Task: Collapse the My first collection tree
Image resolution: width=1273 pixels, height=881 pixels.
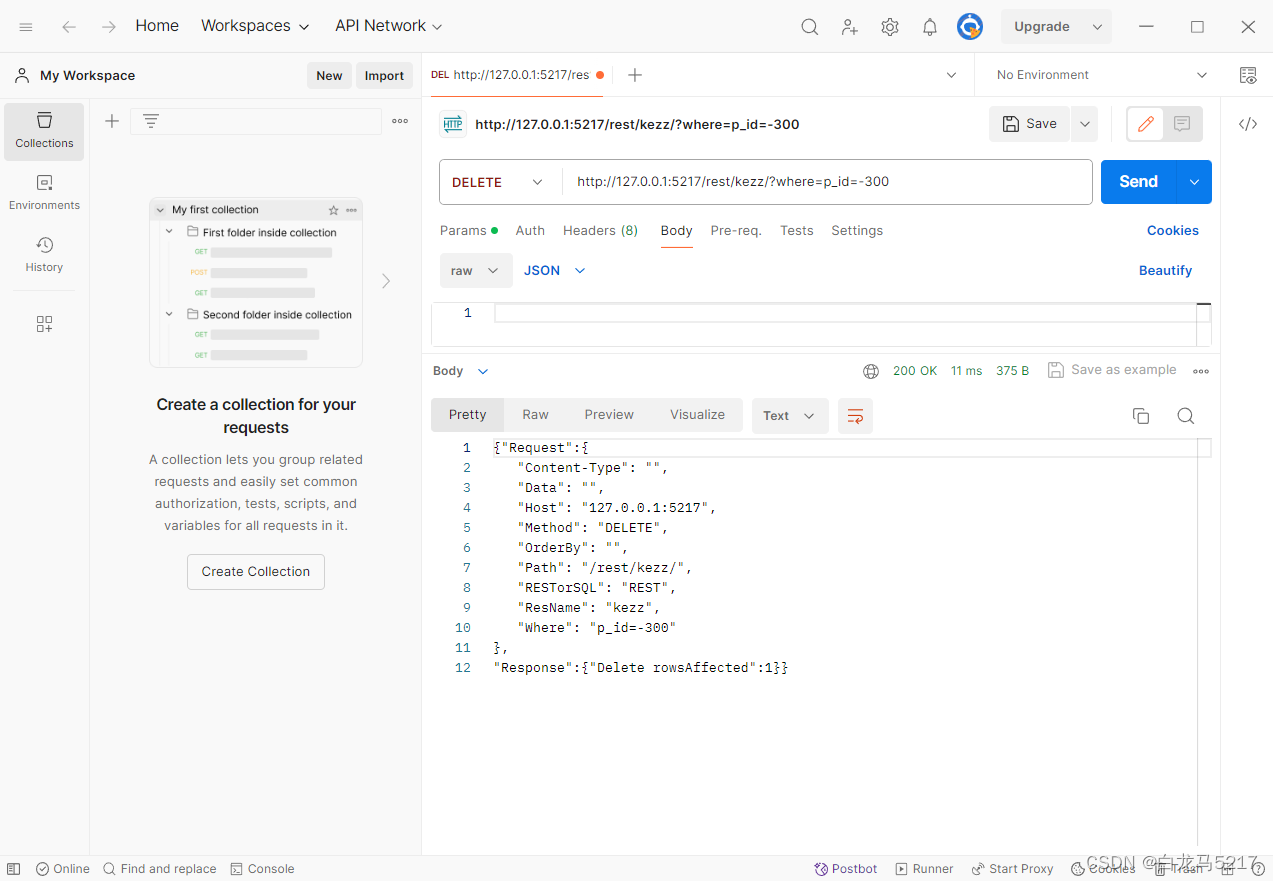Action: [161, 210]
